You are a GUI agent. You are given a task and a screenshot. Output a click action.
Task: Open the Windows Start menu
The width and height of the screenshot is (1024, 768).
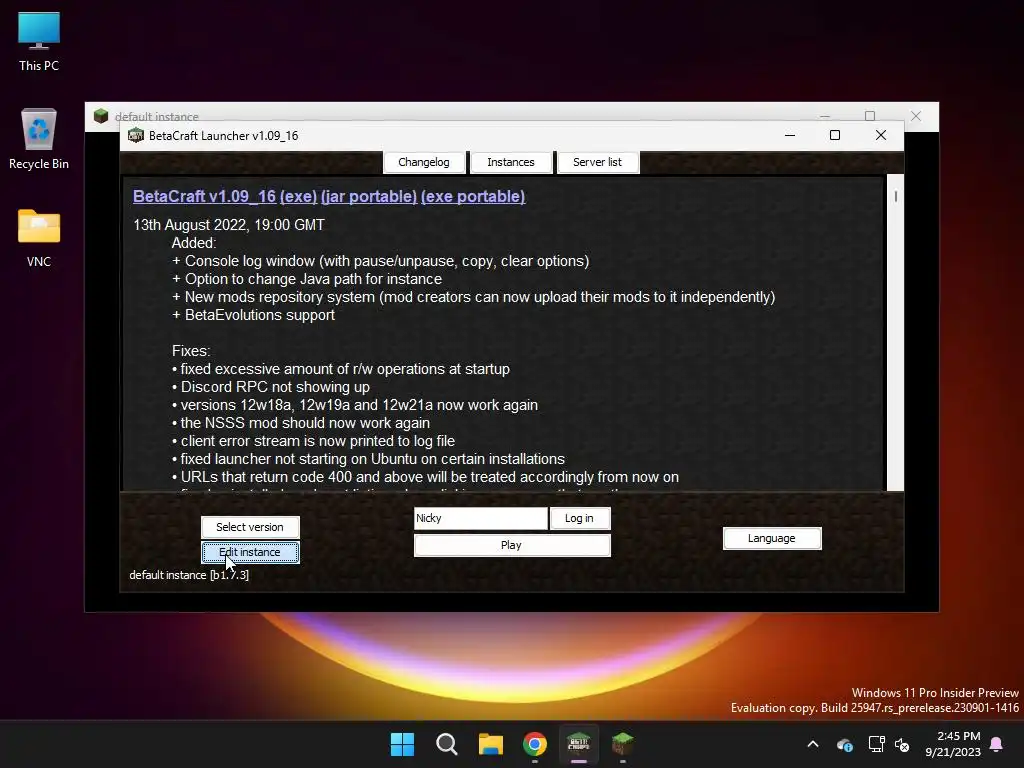402,744
